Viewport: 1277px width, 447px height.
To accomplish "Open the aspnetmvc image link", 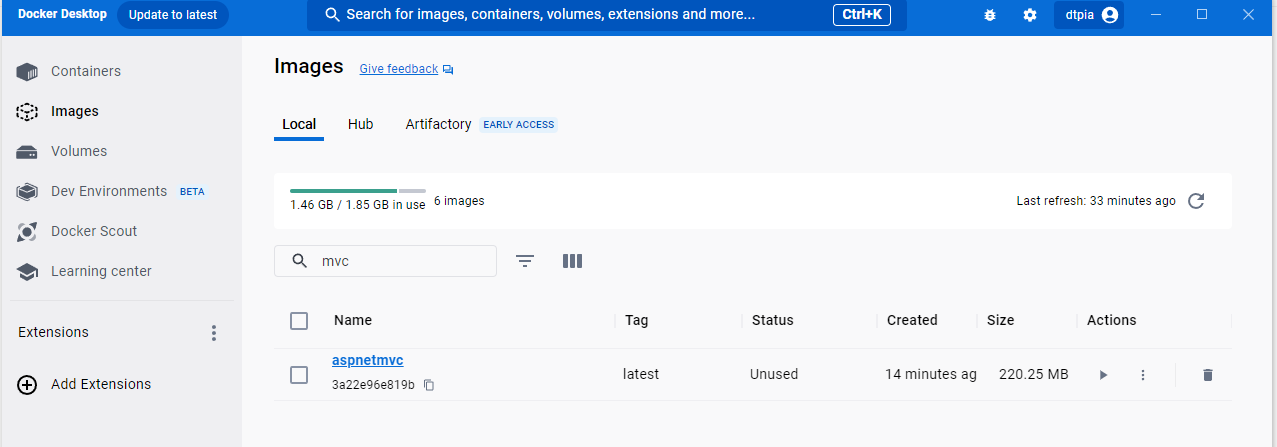I will 368,360.
